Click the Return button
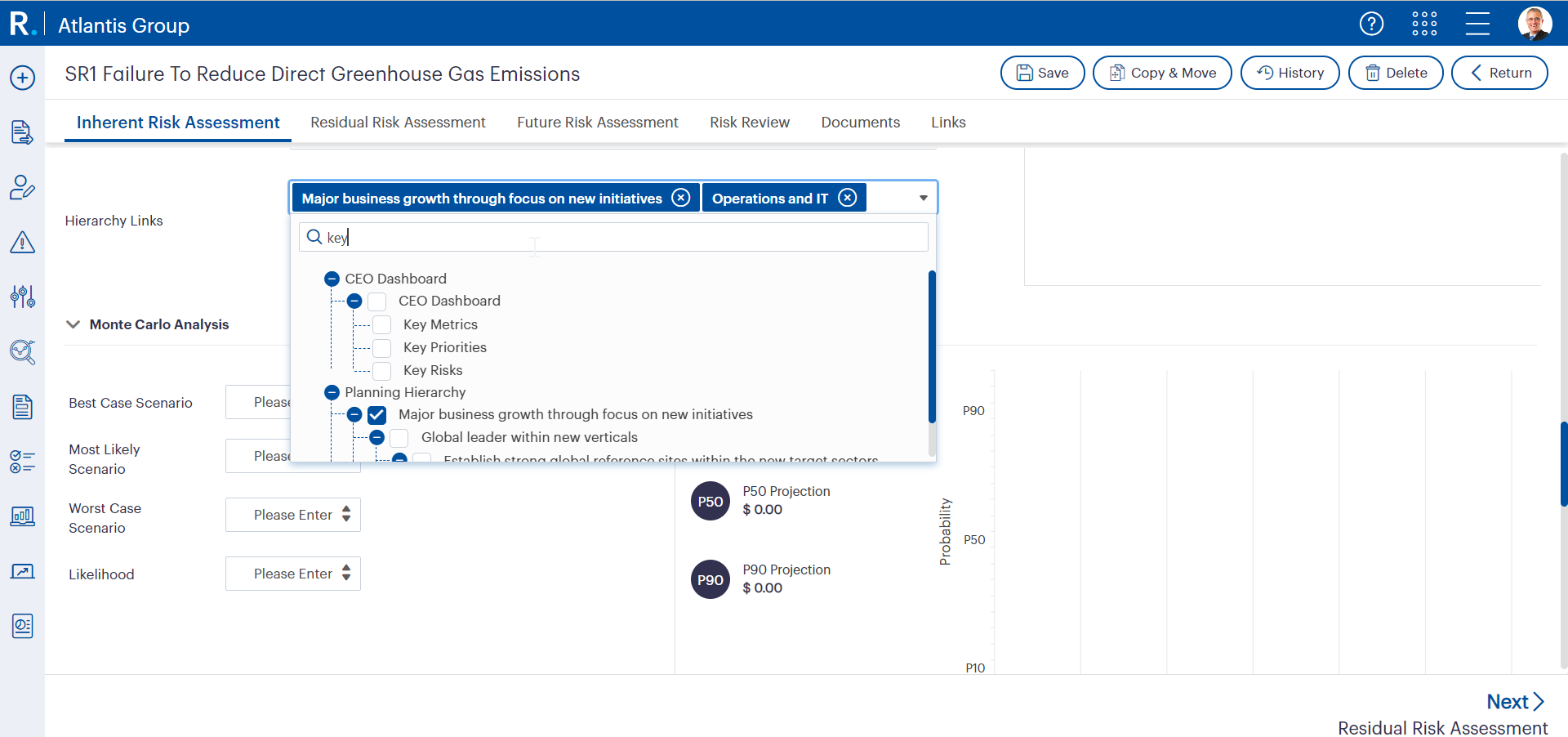This screenshot has height=737, width=1568. [1499, 73]
